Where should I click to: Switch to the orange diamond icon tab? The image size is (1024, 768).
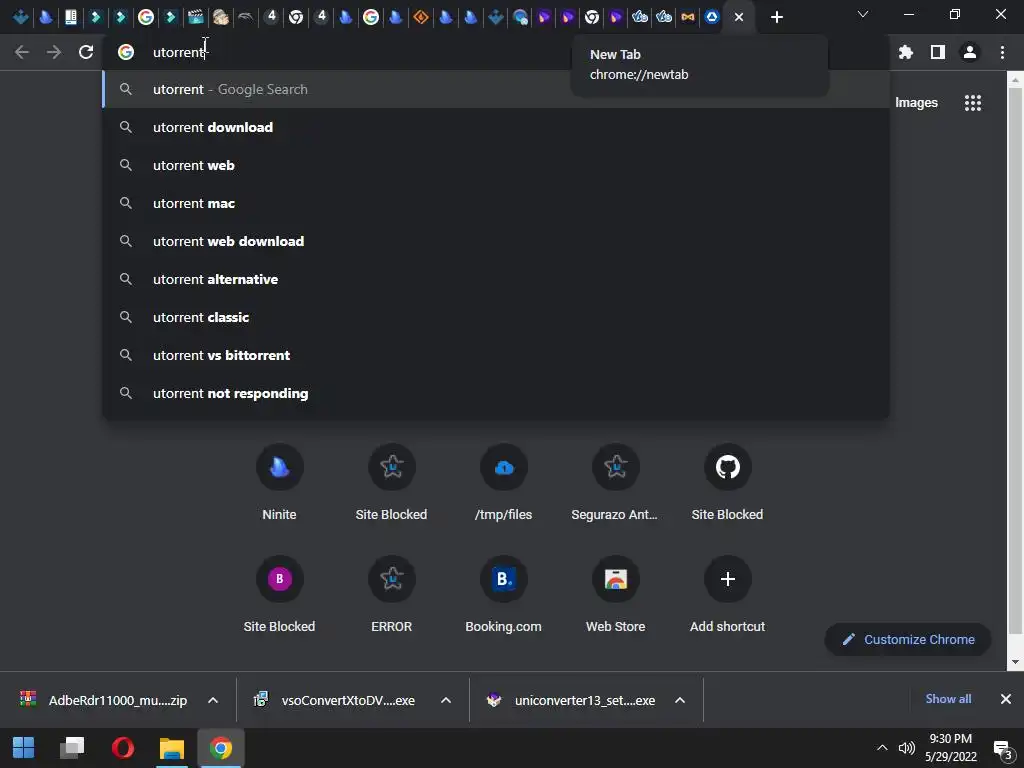[421, 17]
